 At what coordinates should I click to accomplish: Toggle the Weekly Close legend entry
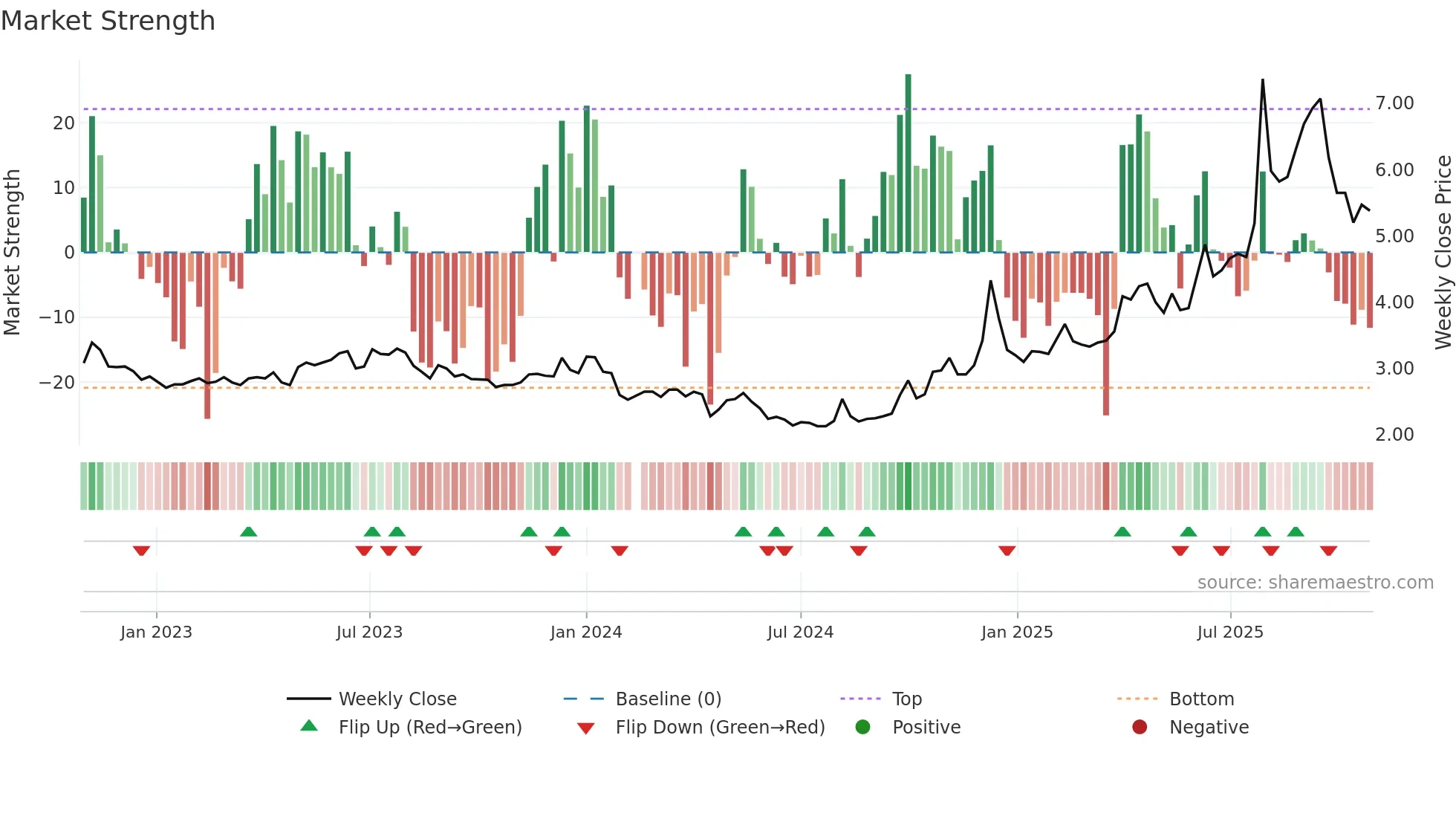[x=397, y=699]
